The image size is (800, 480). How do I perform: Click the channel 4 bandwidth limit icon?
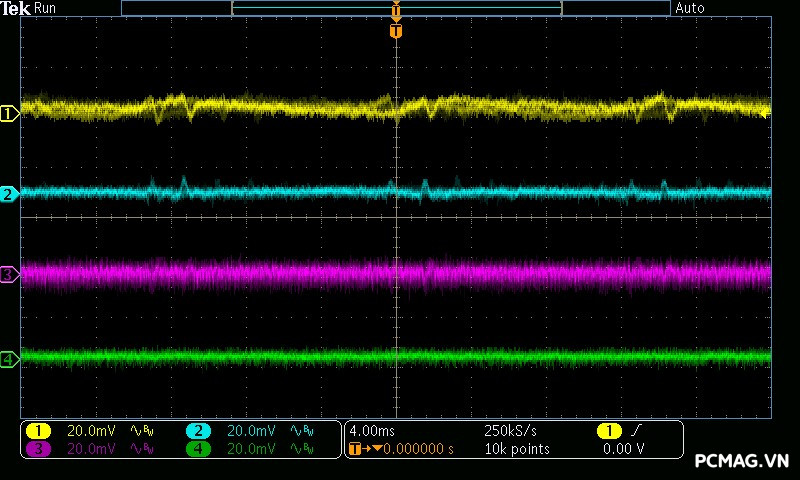click(x=300, y=449)
